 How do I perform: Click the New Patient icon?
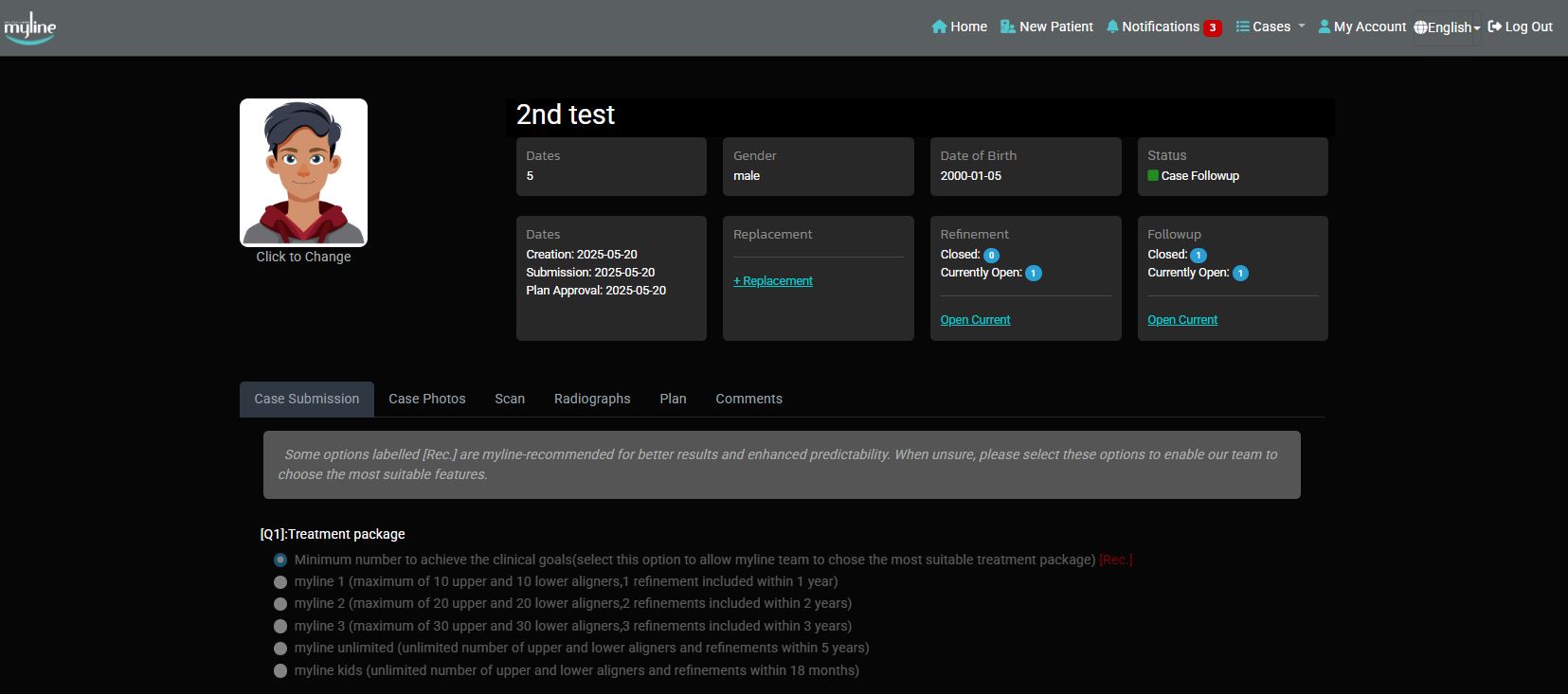(x=1008, y=27)
